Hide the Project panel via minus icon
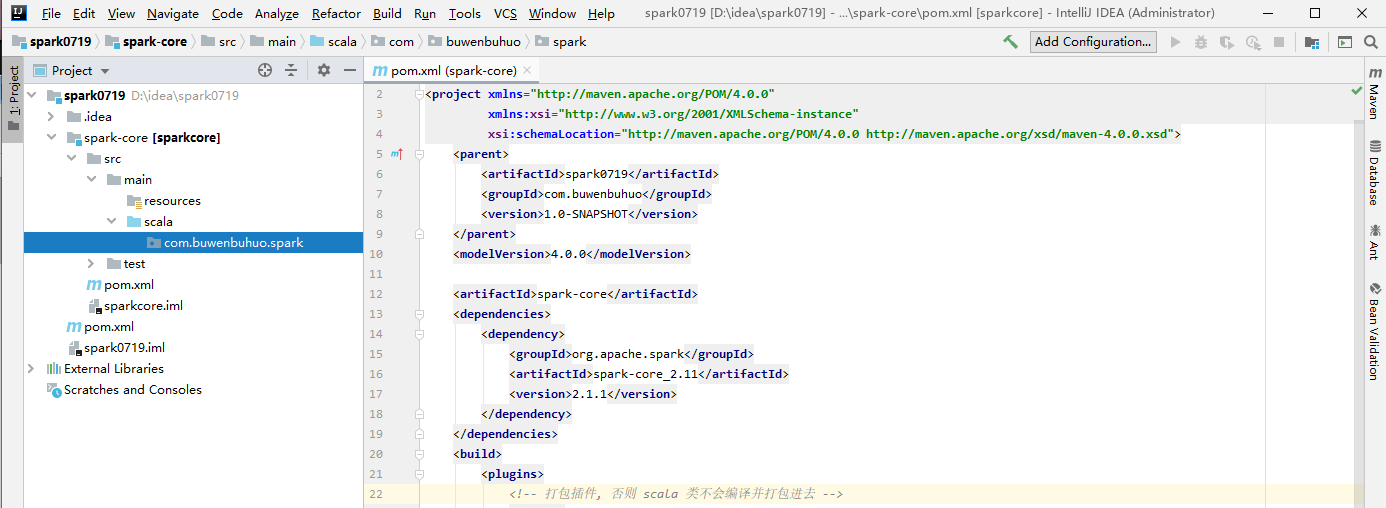The width and height of the screenshot is (1386, 508). tap(349, 70)
